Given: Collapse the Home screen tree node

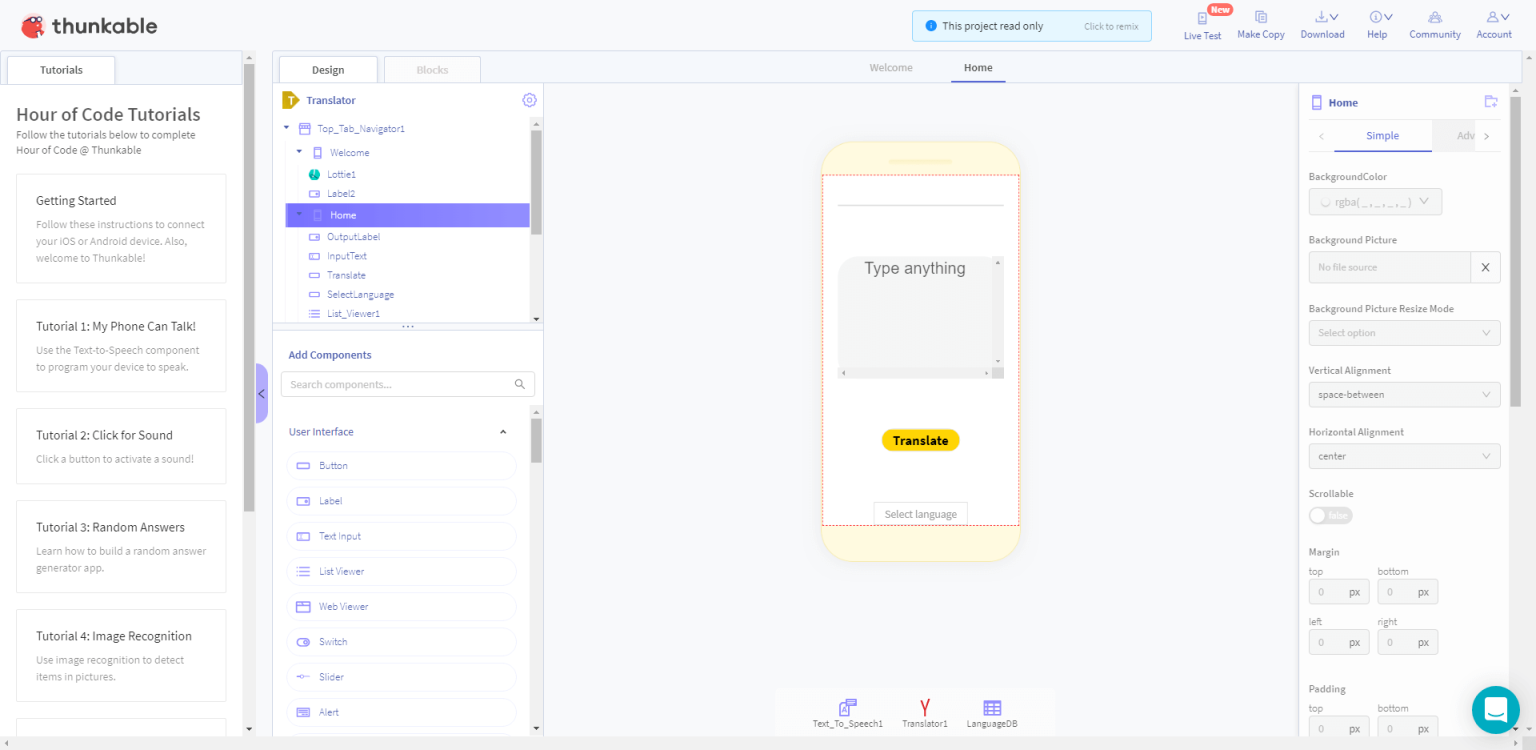Looking at the screenshot, I should click(x=298, y=214).
